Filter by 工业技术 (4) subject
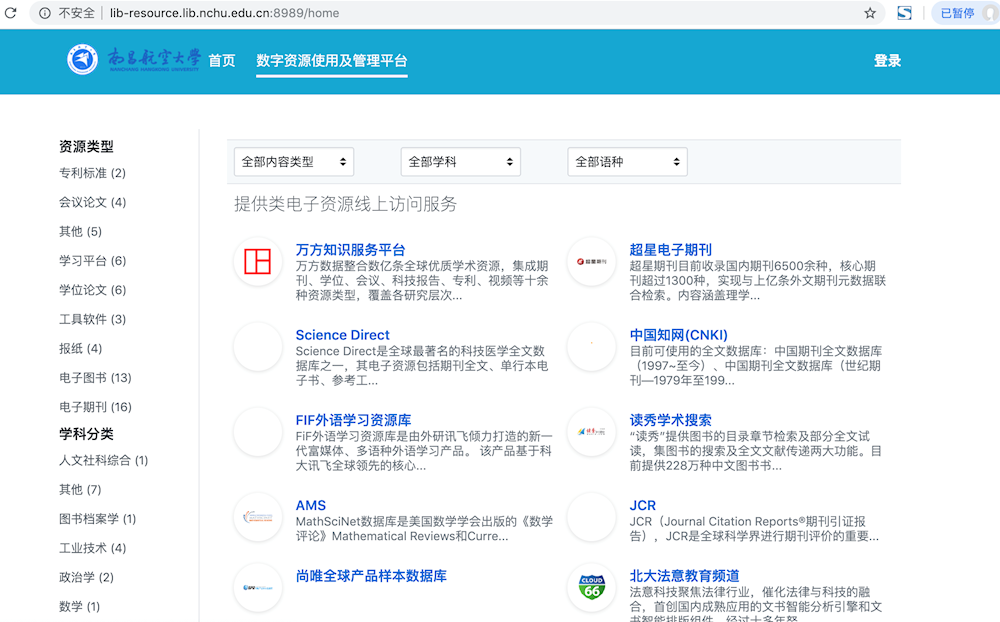The height and width of the screenshot is (622, 1000). pos(92,549)
